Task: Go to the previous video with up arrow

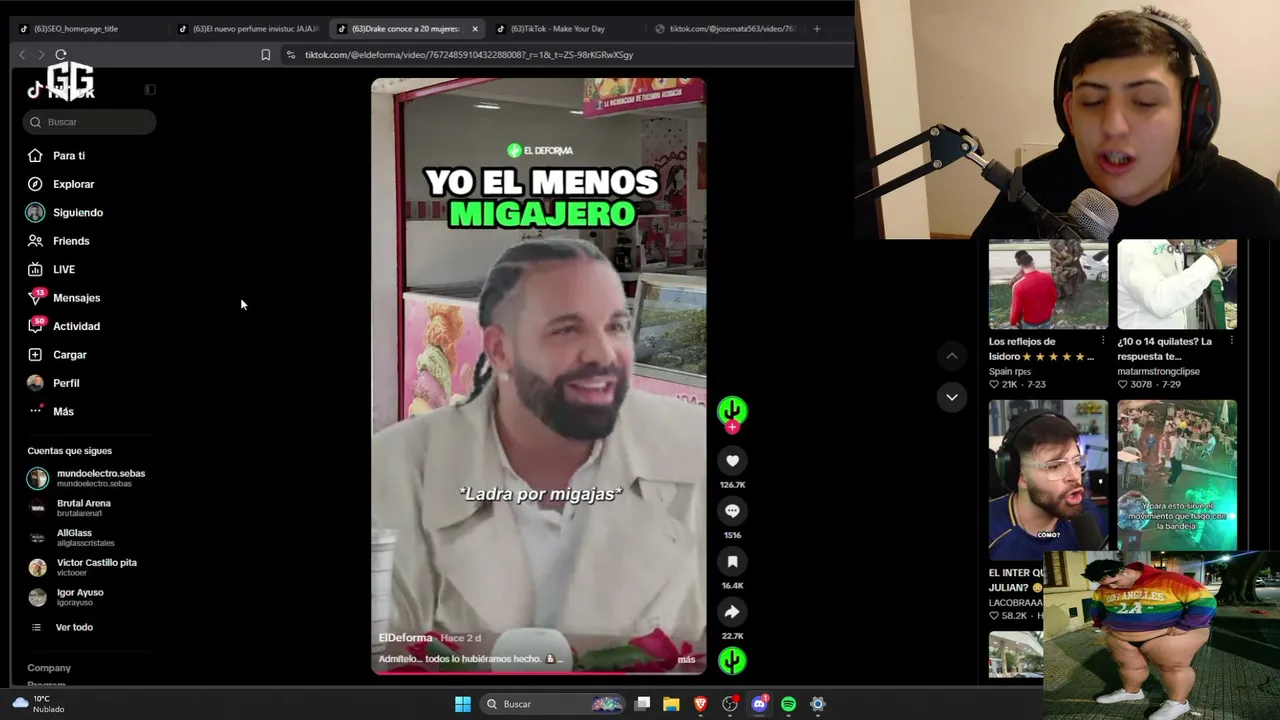Action: [952, 356]
